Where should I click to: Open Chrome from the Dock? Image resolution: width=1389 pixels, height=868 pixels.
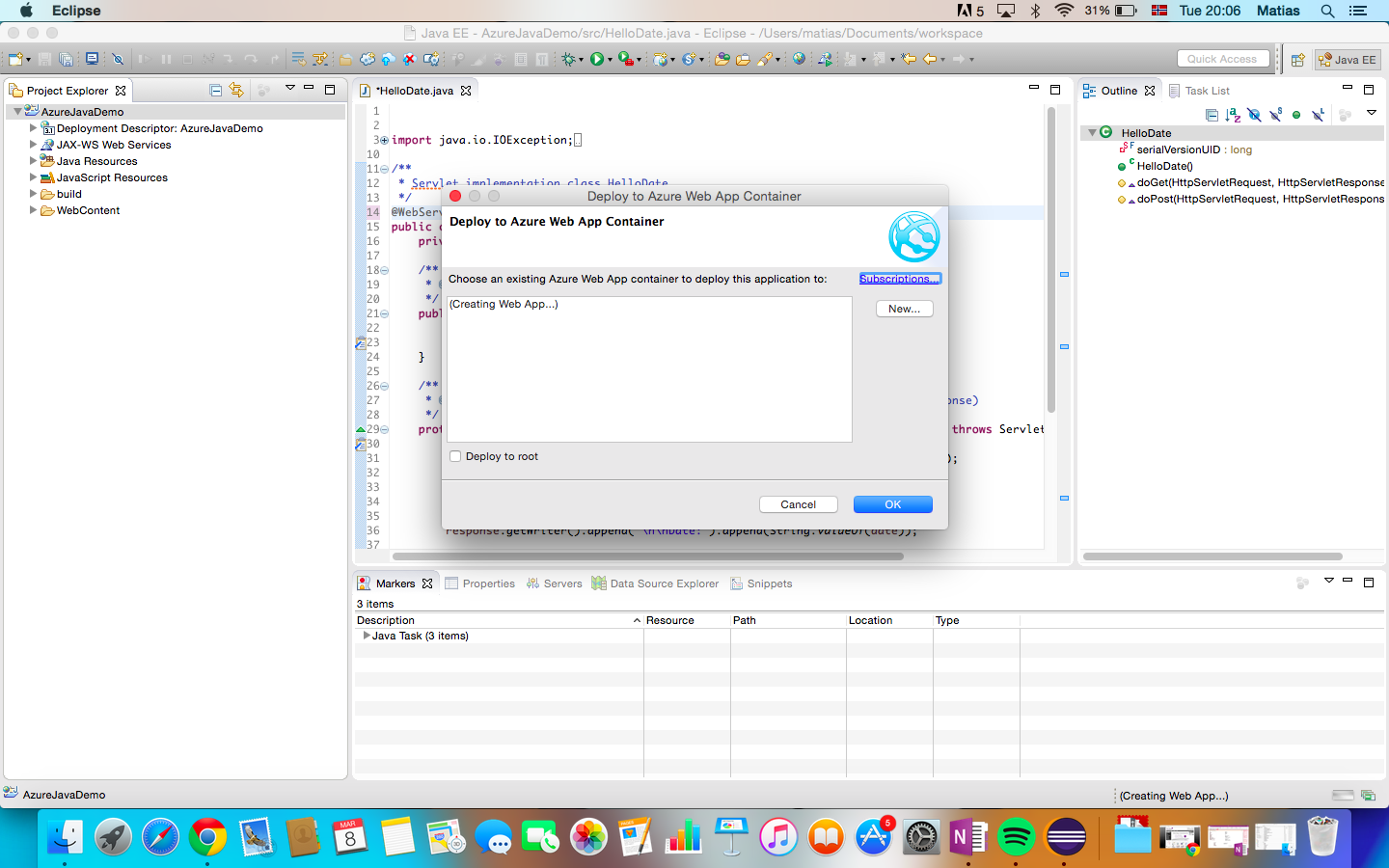pyautogui.click(x=207, y=836)
